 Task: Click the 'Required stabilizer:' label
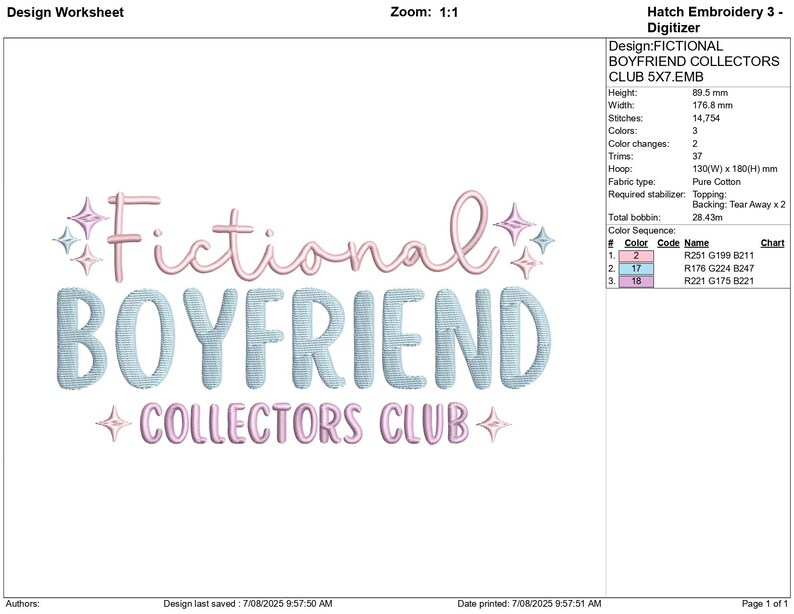pyautogui.click(x=647, y=194)
